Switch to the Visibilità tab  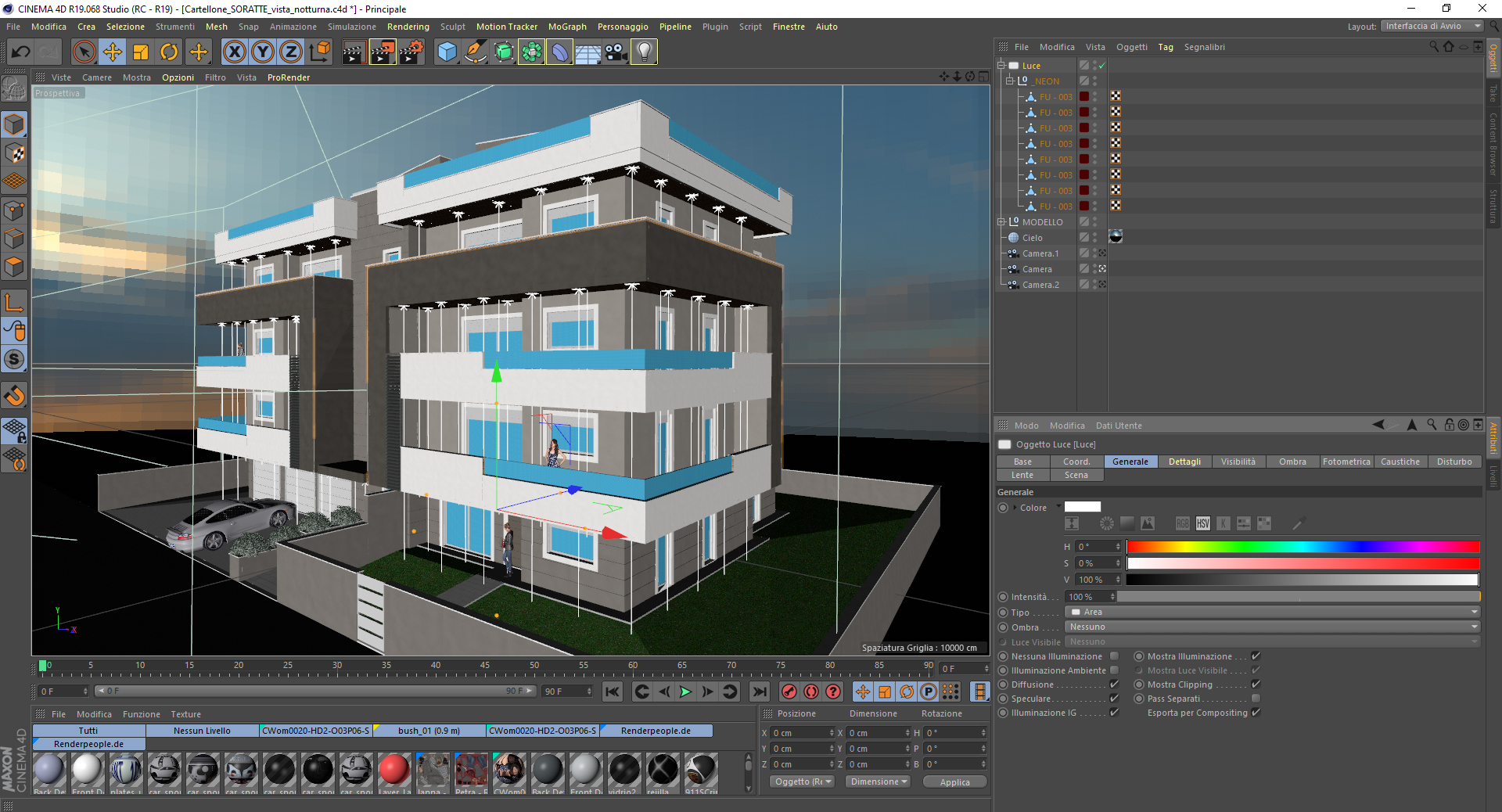click(x=1238, y=462)
